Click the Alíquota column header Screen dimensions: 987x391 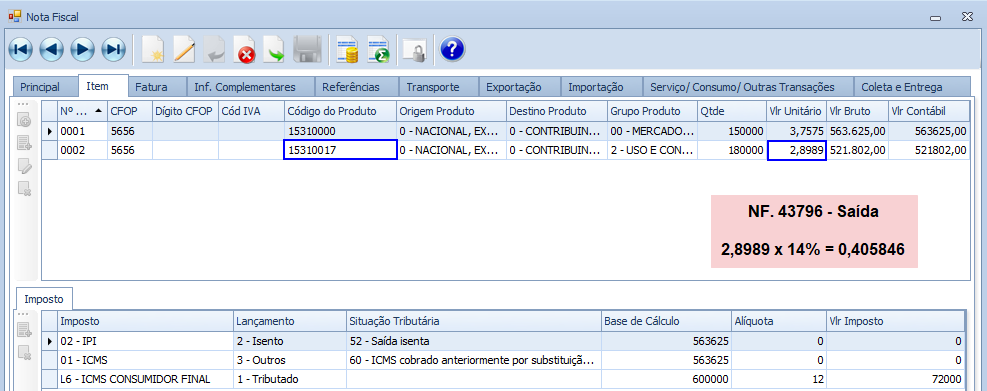(779, 321)
